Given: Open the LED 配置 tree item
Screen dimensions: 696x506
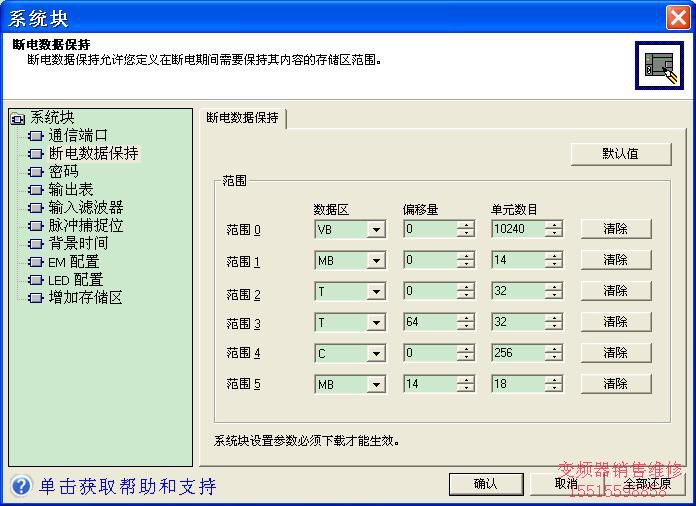Looking at the screenshot, I should coord(75,280).
